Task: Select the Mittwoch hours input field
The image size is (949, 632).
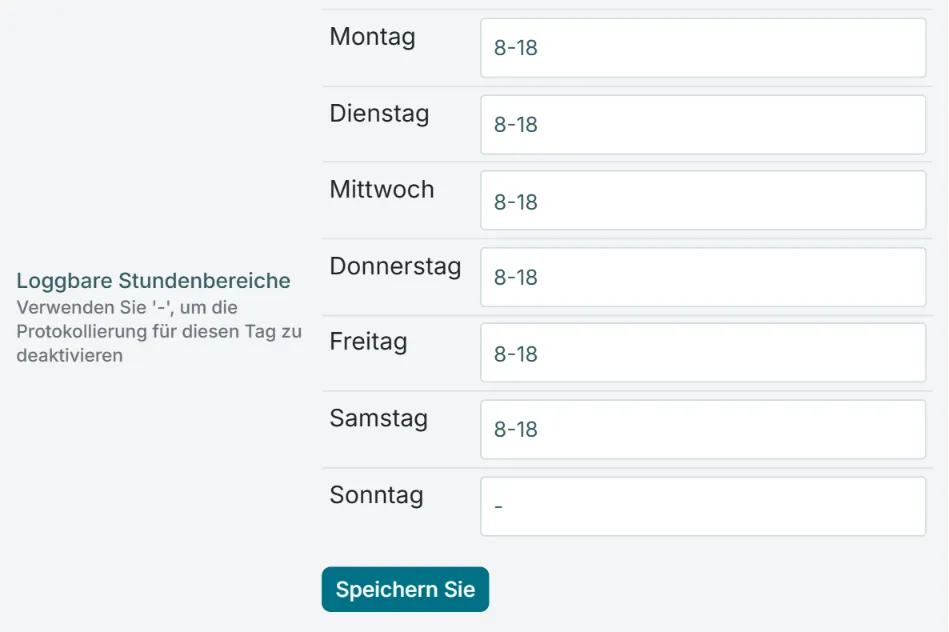Action: [x=703, y=200]
